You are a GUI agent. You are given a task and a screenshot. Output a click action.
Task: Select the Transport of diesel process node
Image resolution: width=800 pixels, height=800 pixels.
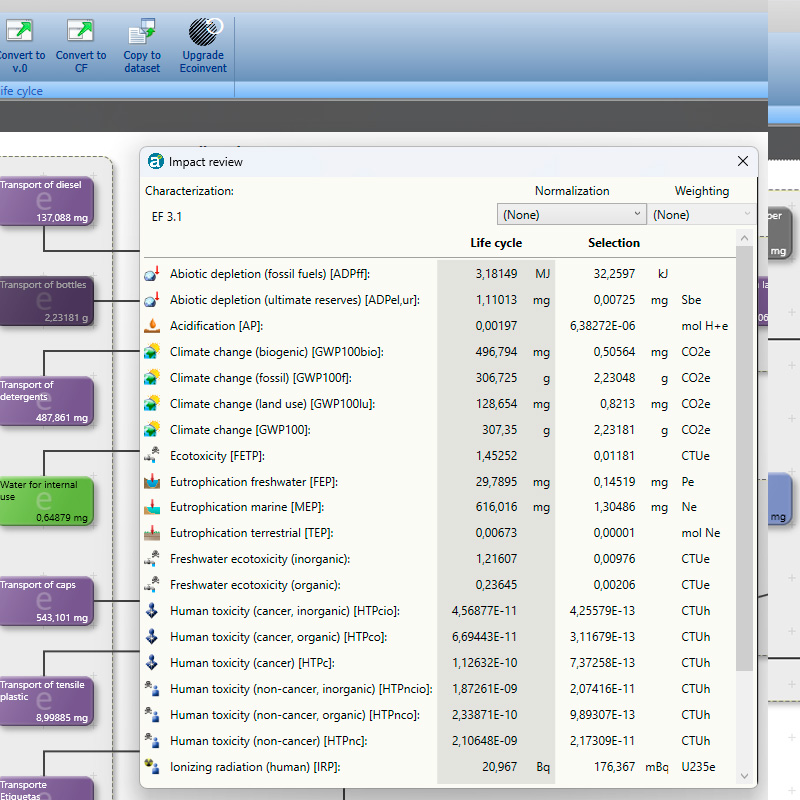pos(46,200)
